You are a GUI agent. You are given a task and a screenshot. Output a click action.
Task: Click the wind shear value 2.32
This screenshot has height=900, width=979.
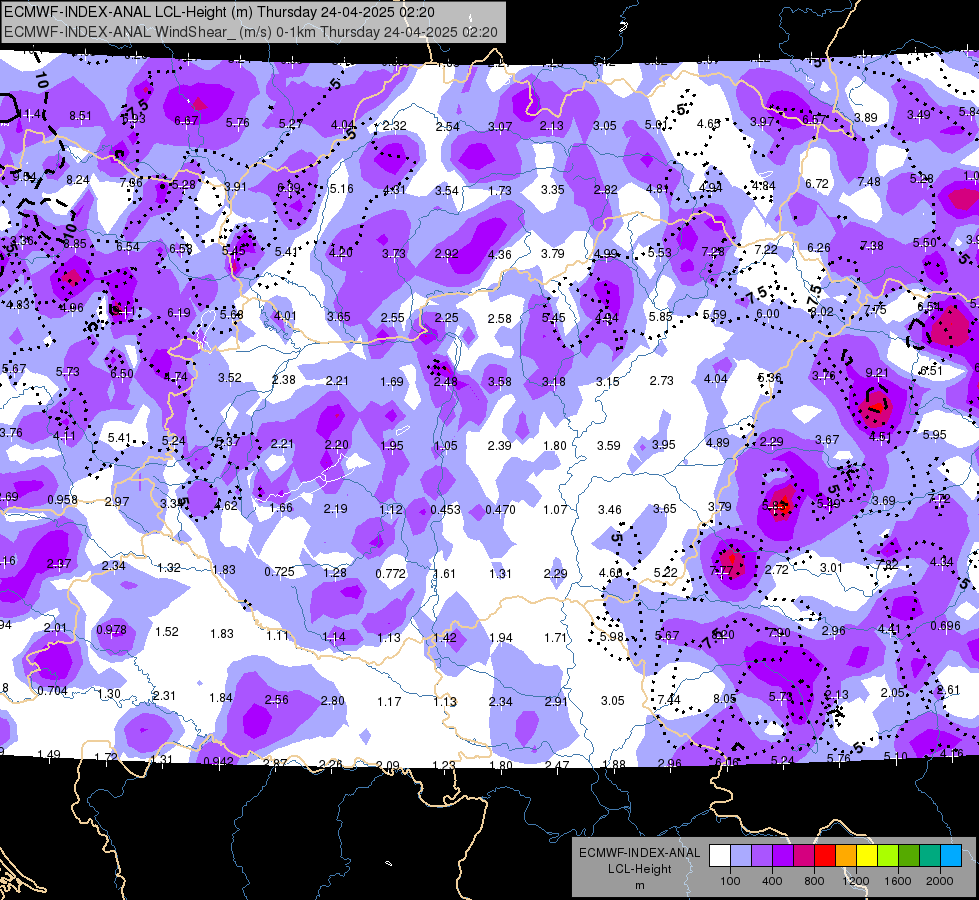(x=395, y=126)
